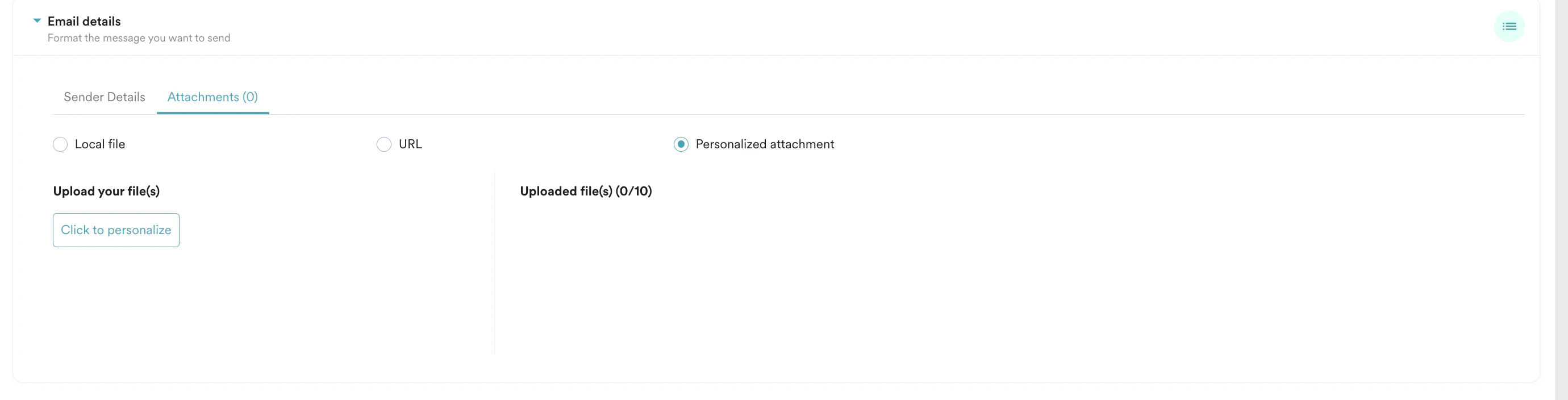Open the list icon in the top-right corner
1568x400 pixels.
tap(1509, 26)
